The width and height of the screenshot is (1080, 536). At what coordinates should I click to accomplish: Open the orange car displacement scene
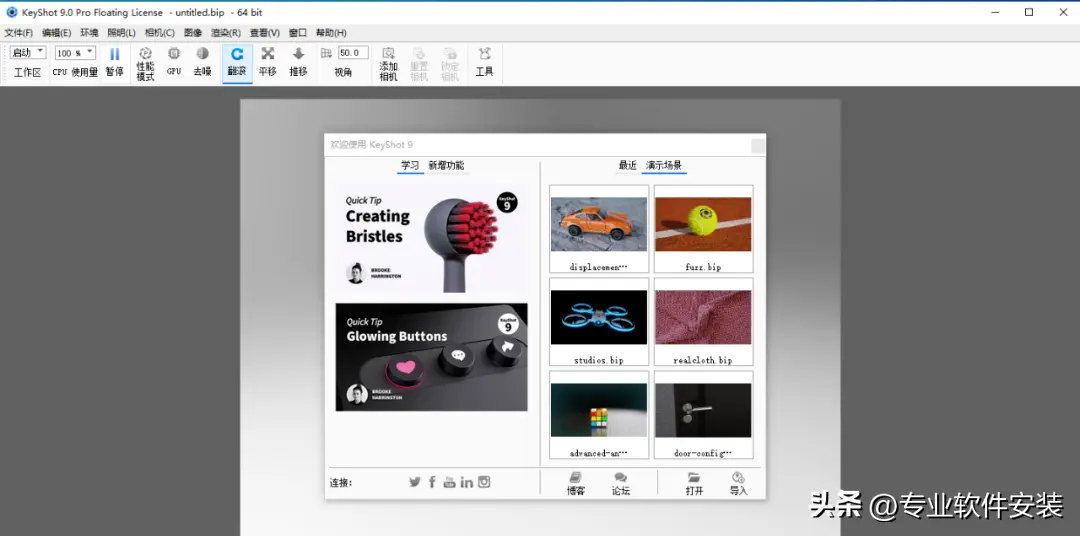(599, 229)
